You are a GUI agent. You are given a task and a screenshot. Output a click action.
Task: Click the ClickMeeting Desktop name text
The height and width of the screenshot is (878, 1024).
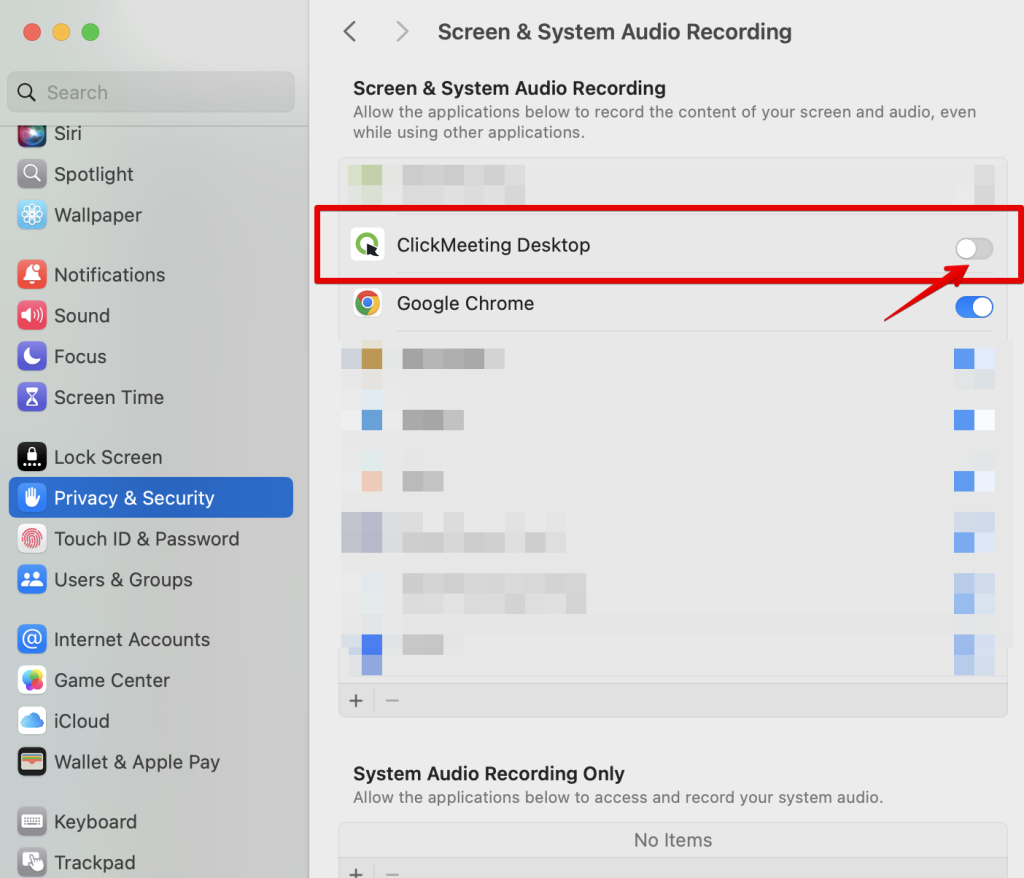tap(493, 245)
